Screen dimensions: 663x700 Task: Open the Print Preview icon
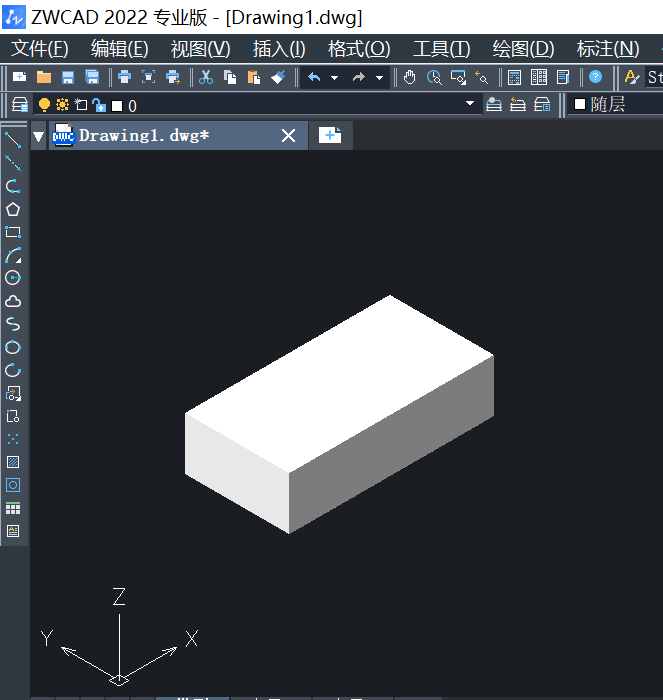pyautogui.click(x=149, y=77)
